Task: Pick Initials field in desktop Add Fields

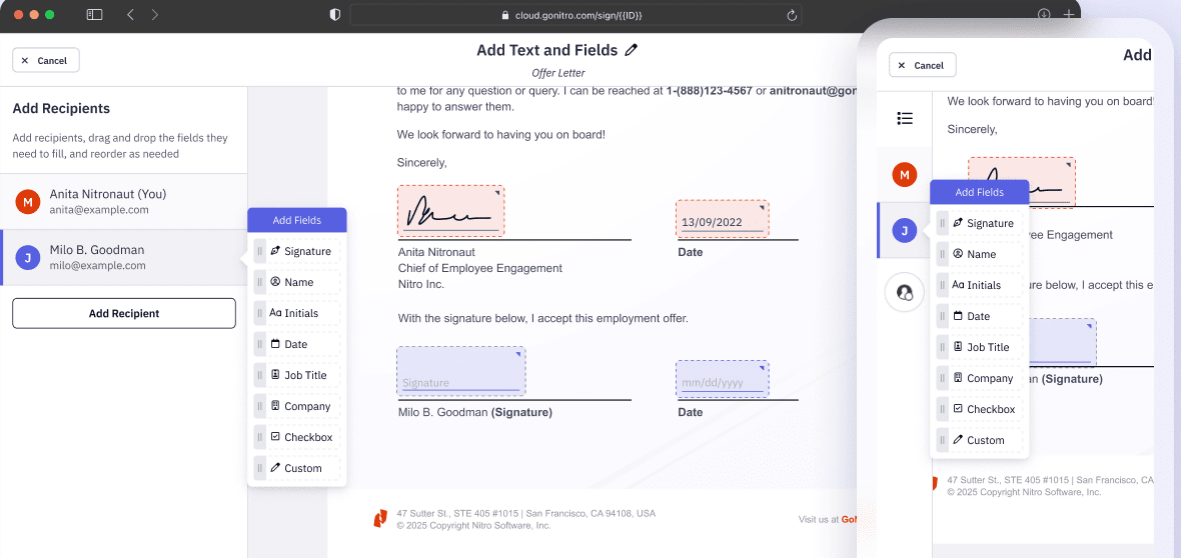Action: 298,313
